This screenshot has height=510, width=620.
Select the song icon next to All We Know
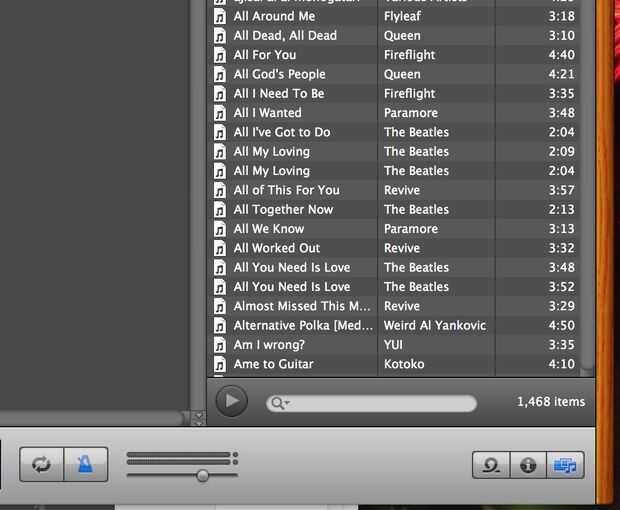[220, 229]
